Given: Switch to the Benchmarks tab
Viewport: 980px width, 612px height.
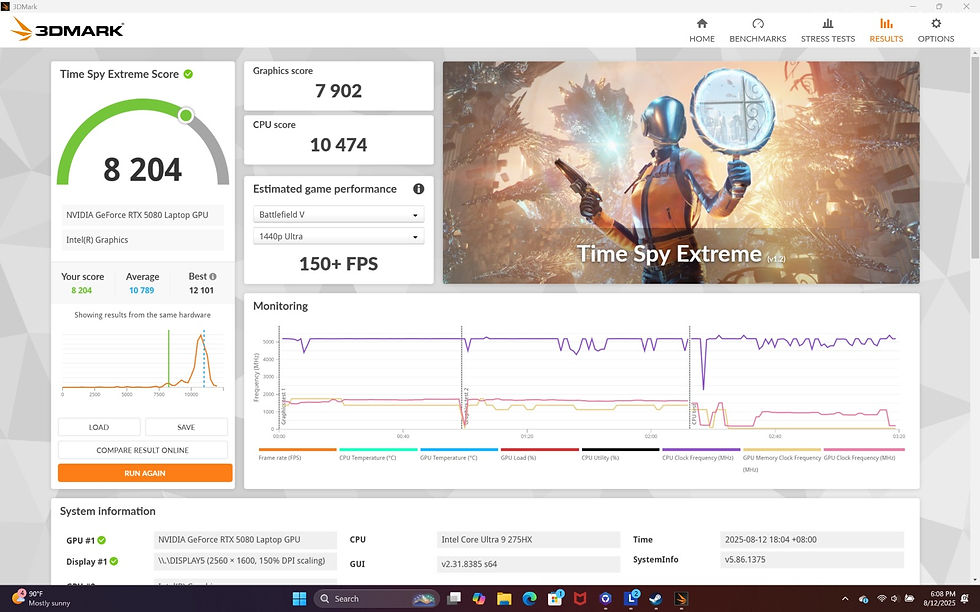Looking at the screenshot, I should (758, 31).
